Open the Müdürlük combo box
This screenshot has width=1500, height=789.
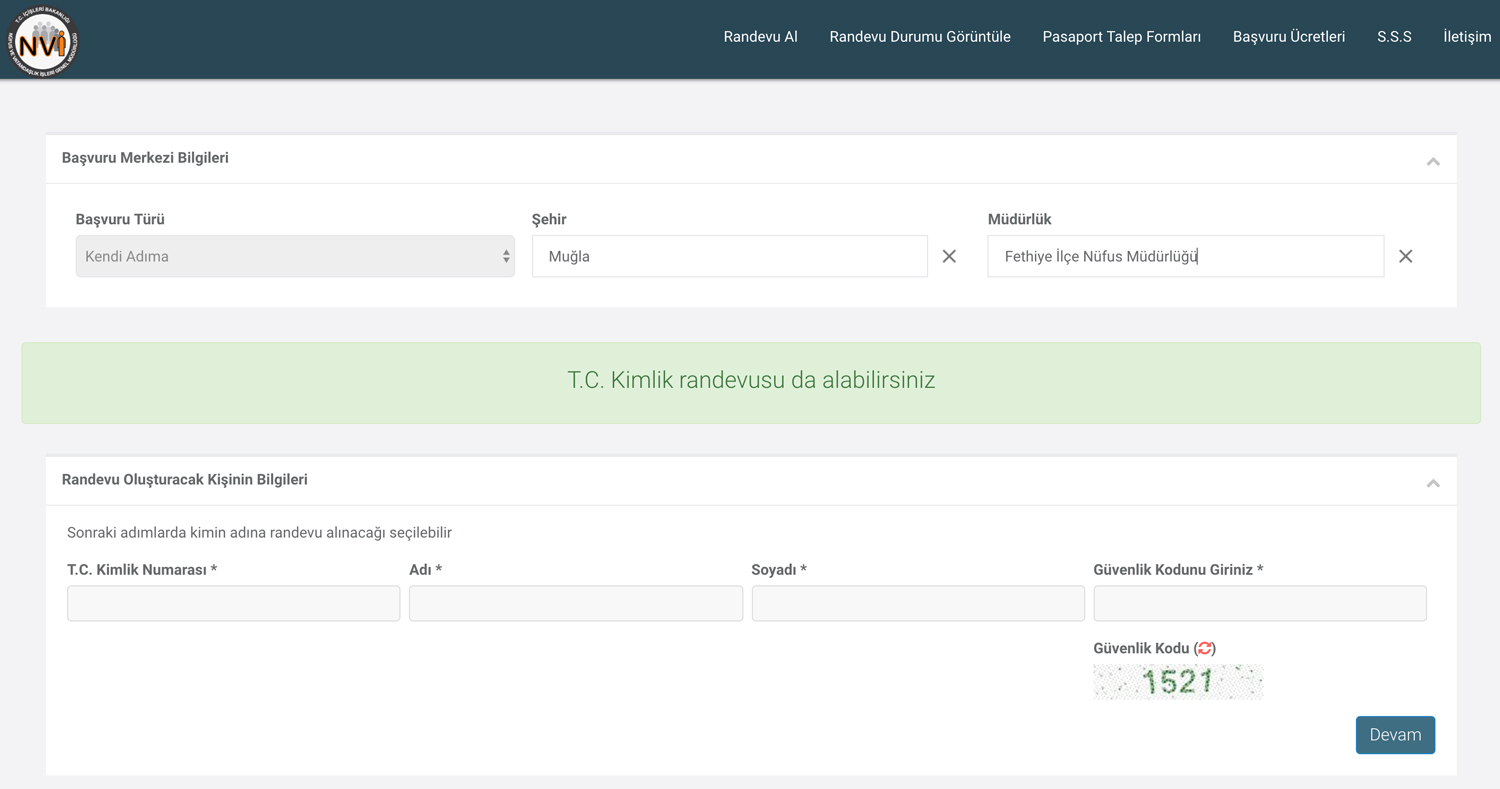[x=1185, y=257]
